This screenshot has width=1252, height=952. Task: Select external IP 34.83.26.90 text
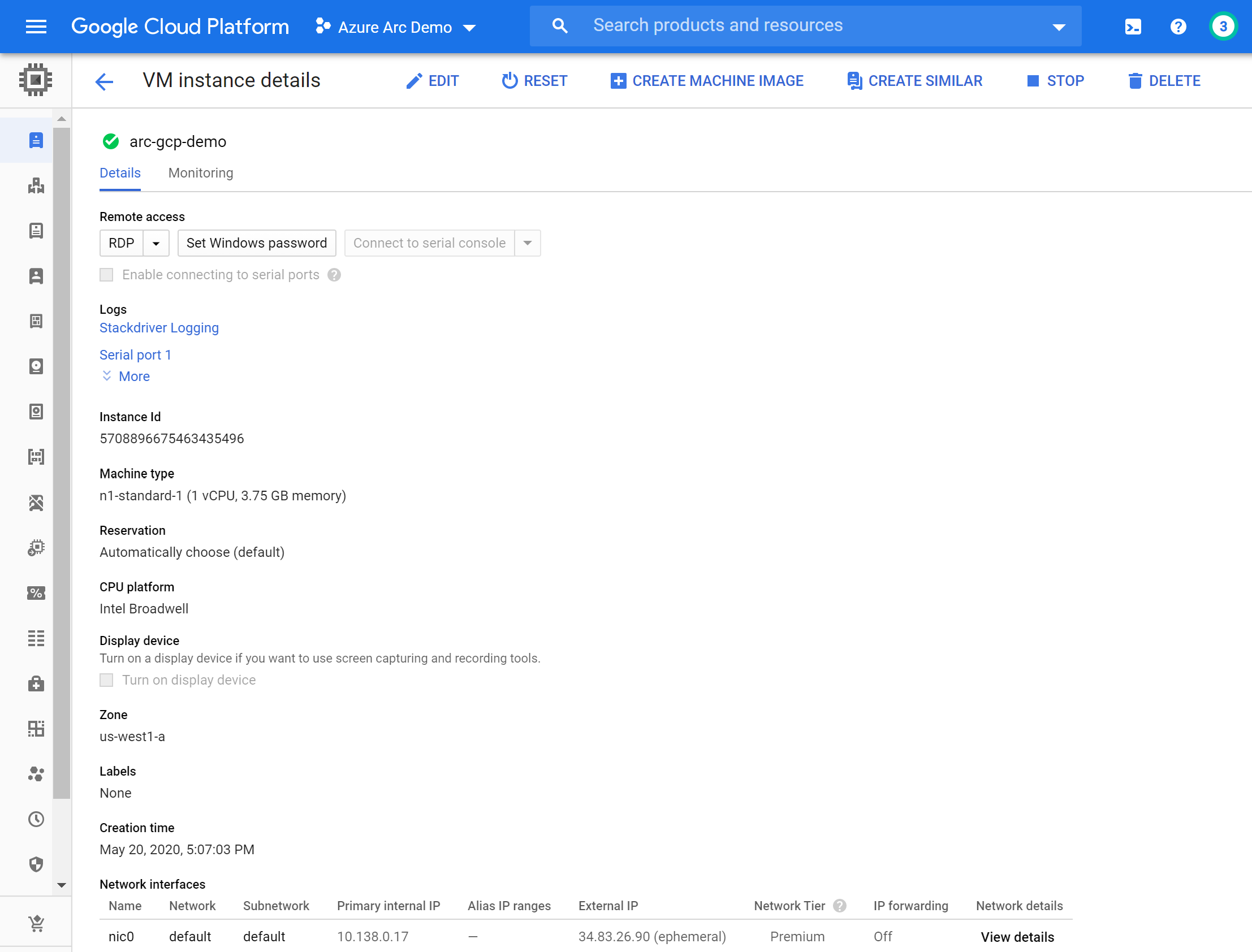[614, 937]
